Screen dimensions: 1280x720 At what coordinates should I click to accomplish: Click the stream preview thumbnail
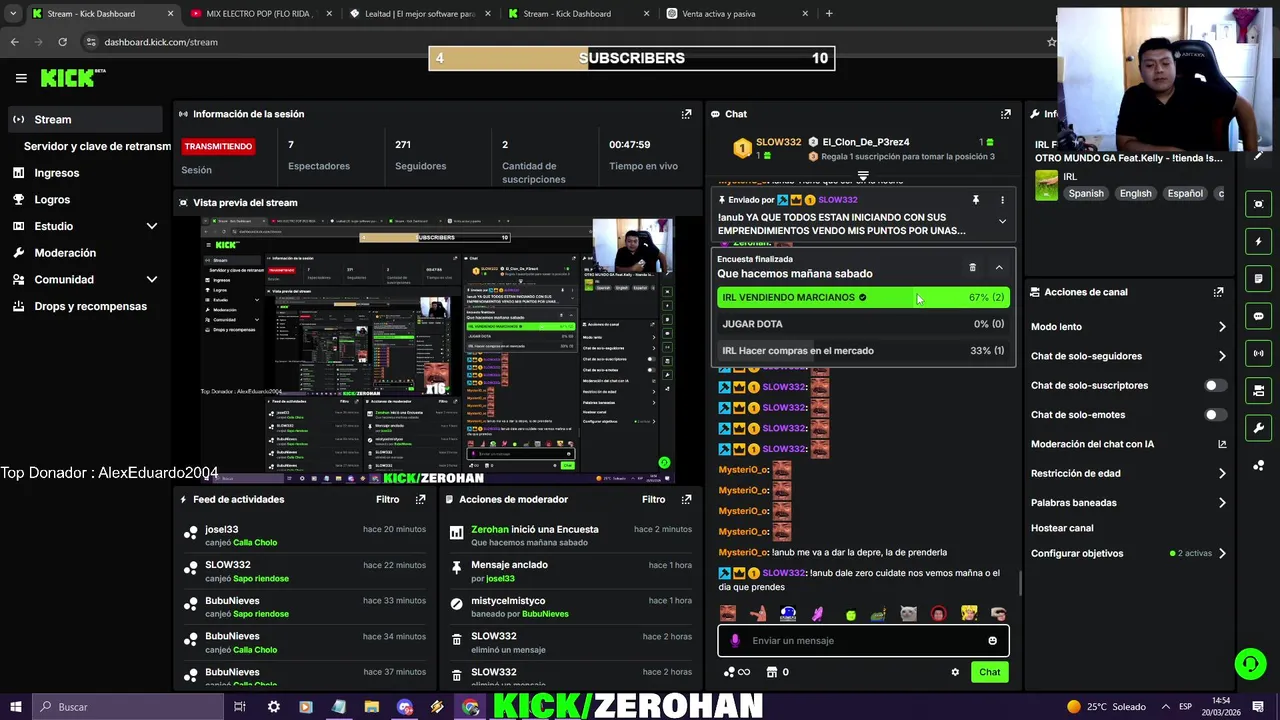tap(438, 350)
